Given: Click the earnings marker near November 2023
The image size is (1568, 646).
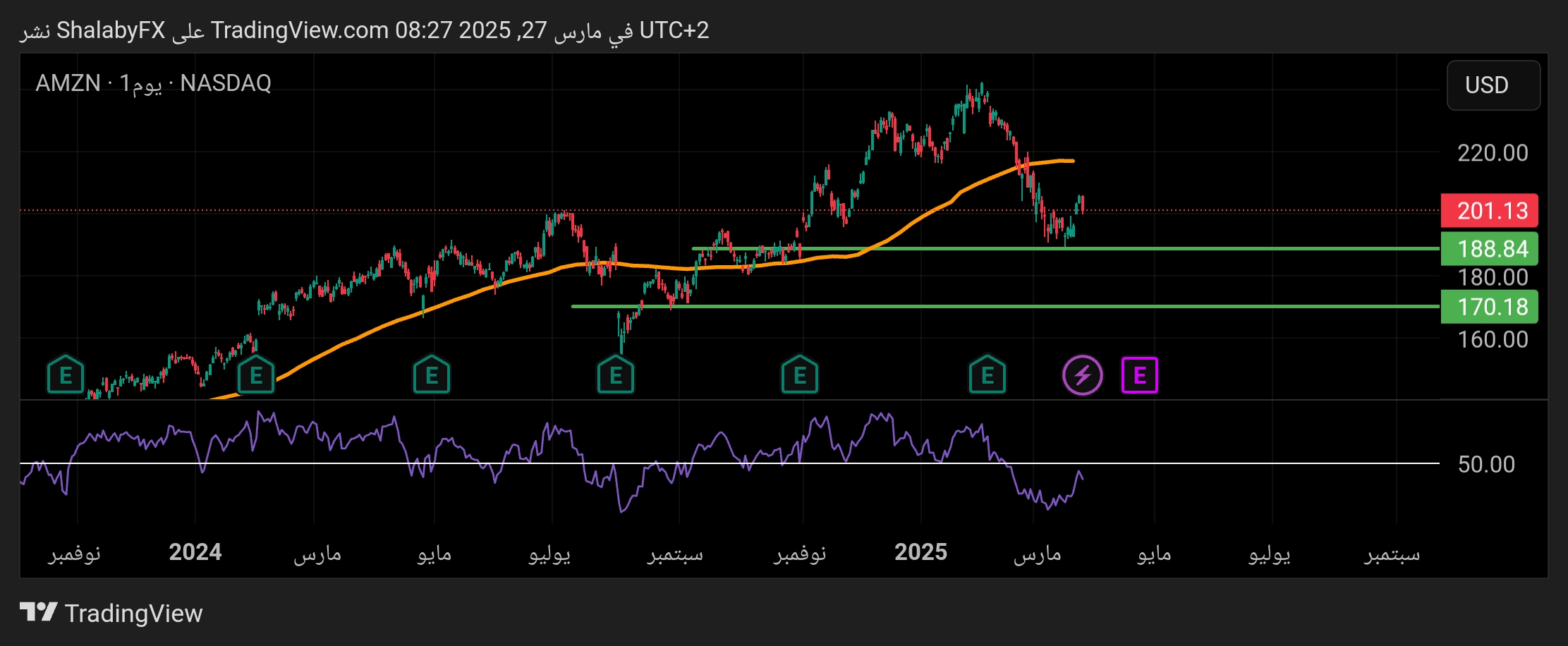Looking at the screenshot, I should pyautogui.click(x=66, y=375).
